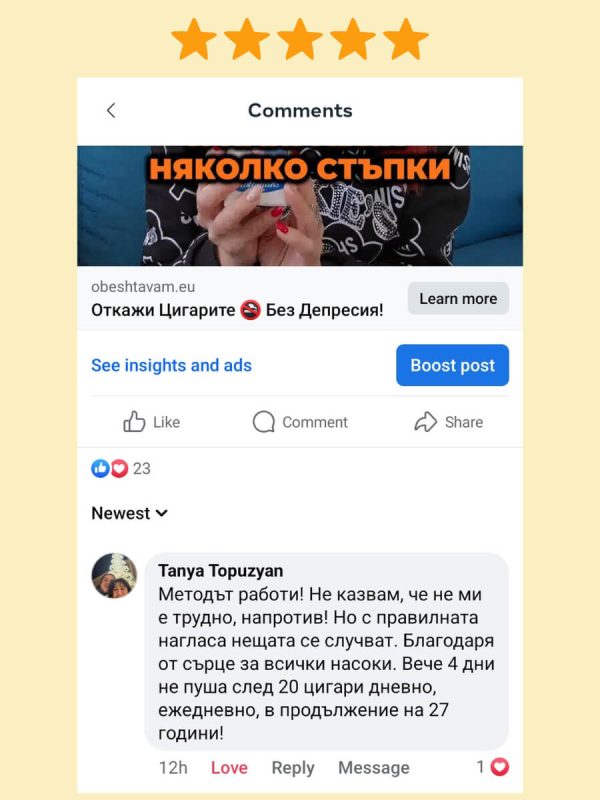
Task: Reply to Tanya Topuzyan's comment
Action: point(293,768)
